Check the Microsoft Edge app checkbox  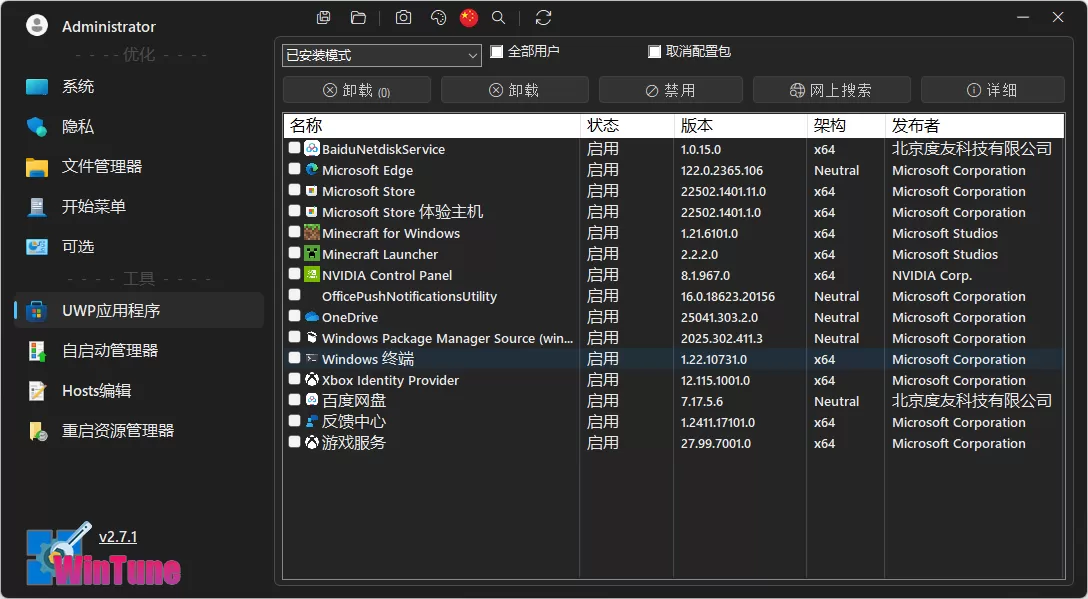295,170
